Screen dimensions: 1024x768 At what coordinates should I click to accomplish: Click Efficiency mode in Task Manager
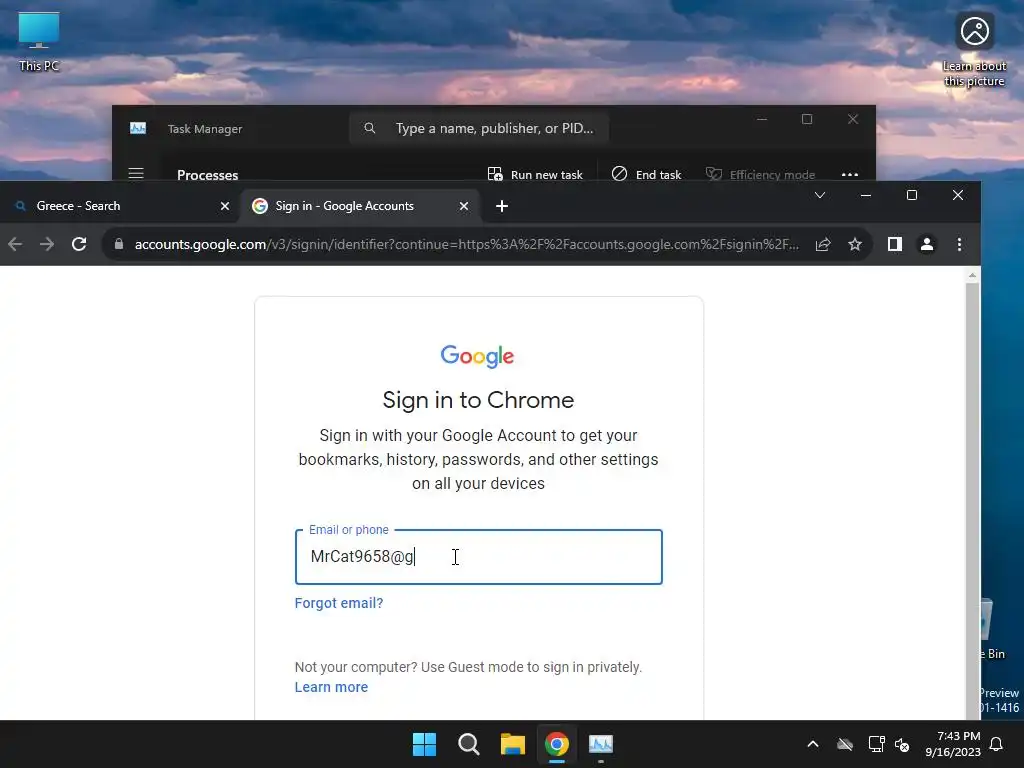tap(760, 174)
